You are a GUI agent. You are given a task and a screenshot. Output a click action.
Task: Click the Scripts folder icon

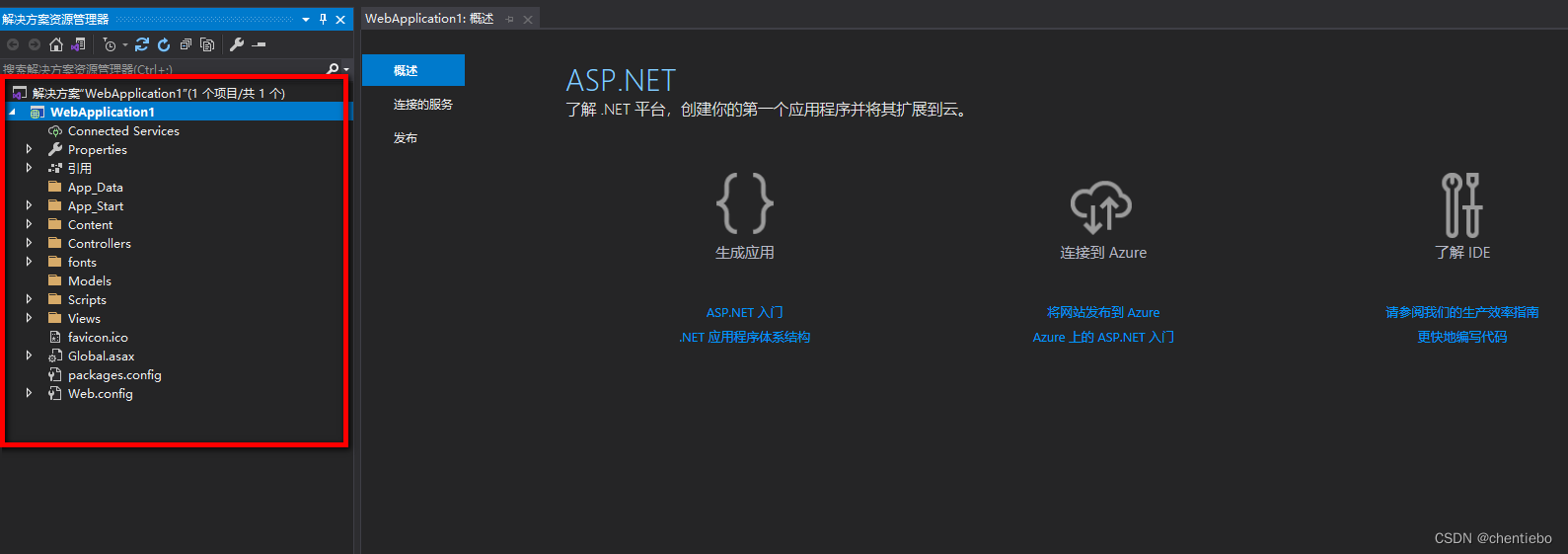point(55,299)
